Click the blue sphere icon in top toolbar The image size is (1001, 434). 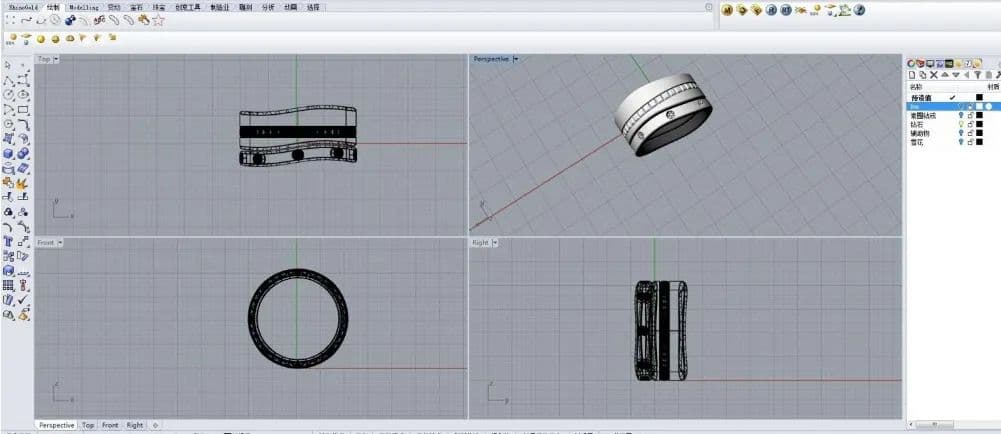click(x=71, y=19)
